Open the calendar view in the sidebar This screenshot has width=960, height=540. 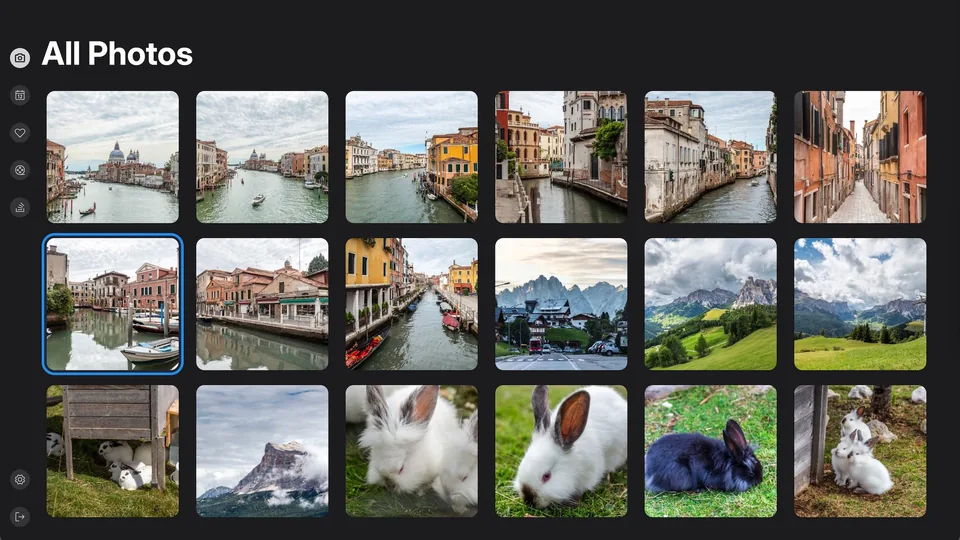pos(20,96)
